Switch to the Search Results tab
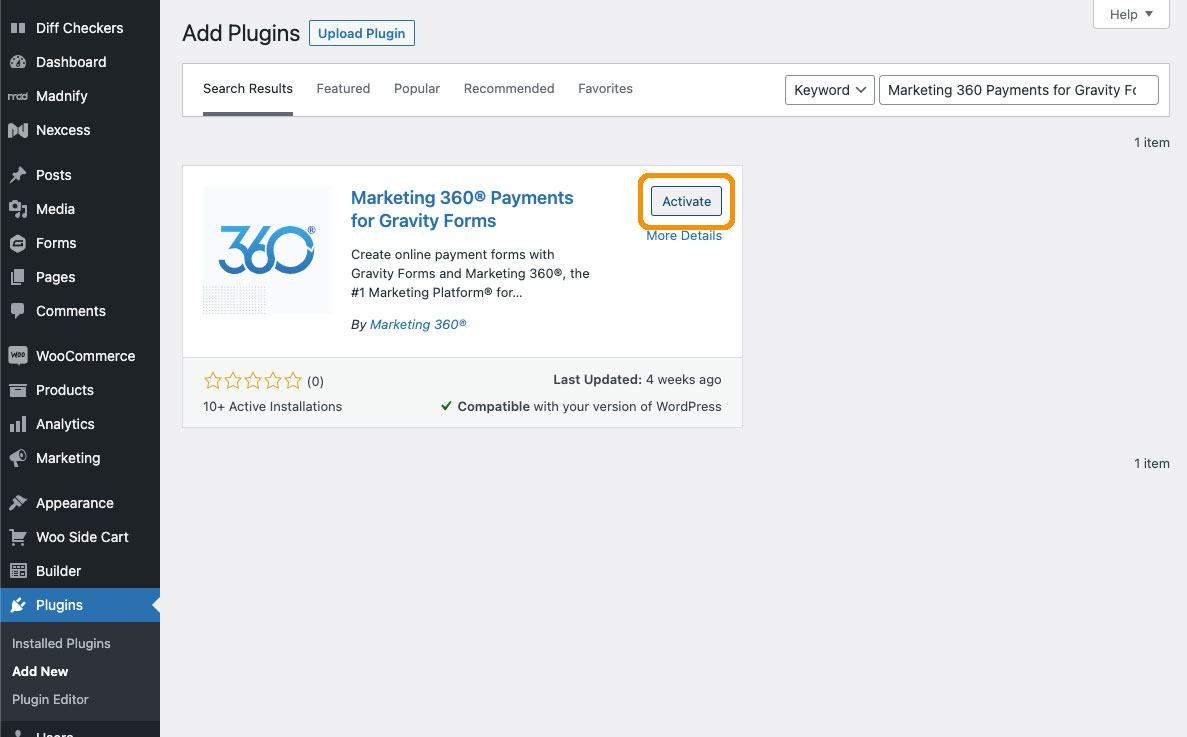The height and width of the screenshot is (737, 1187). [x=248, y=89]
